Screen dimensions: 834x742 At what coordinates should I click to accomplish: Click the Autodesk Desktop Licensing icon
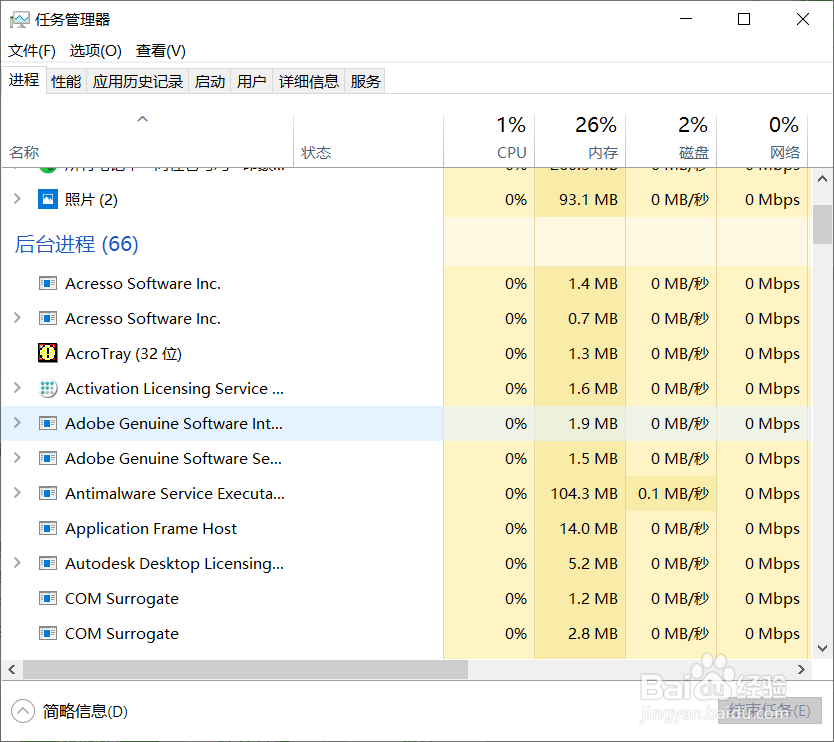[x=48, y=564]
